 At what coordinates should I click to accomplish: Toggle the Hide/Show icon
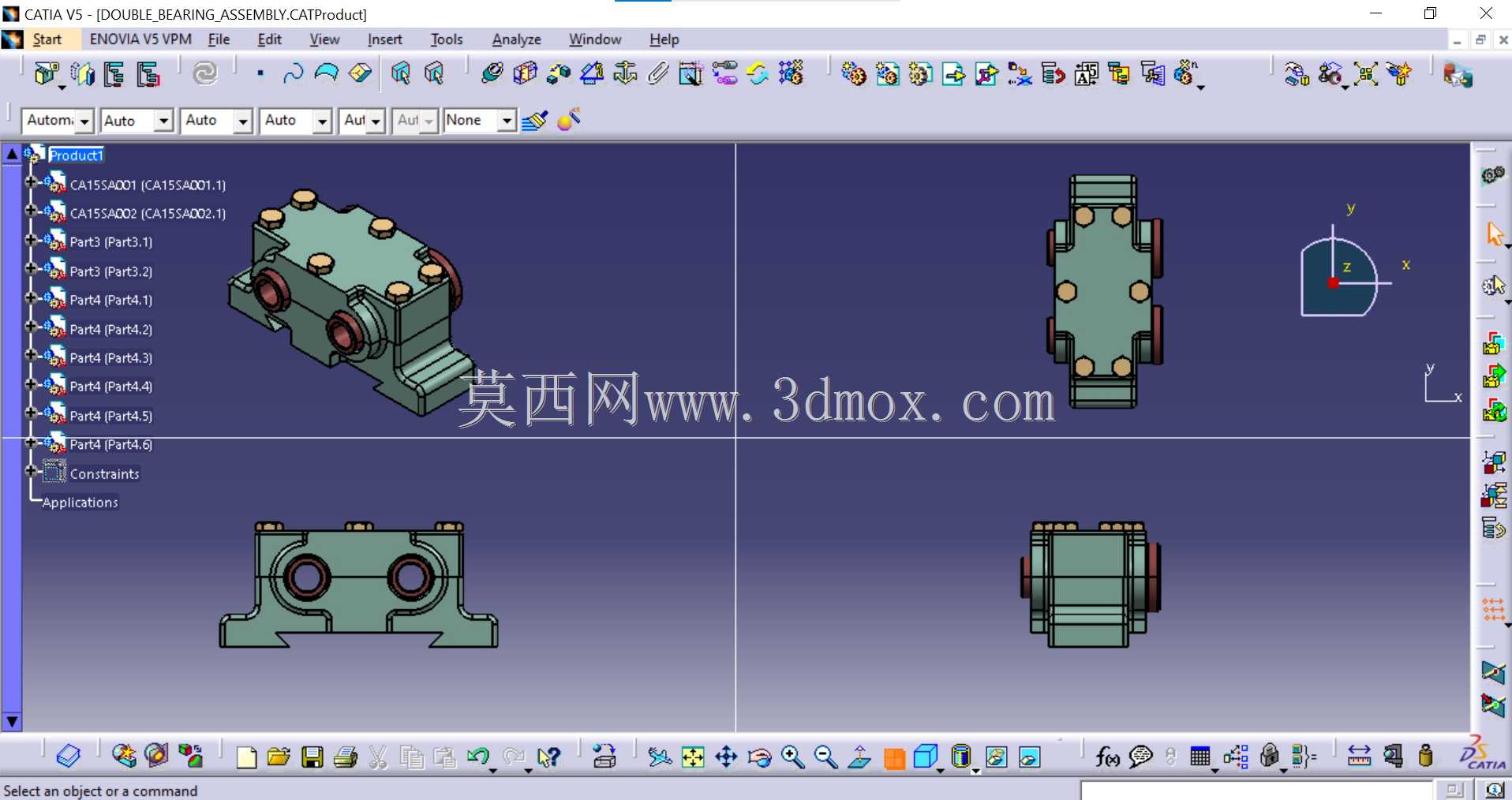click(997, 757)
